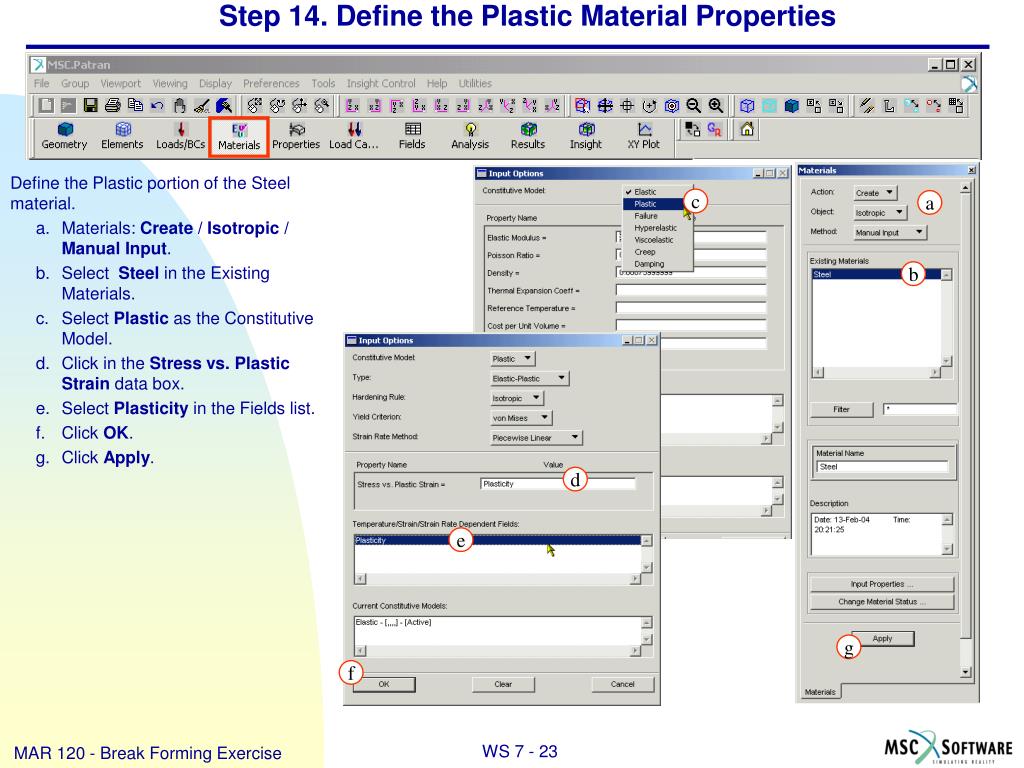
Task: Click the Materials panel vertical scrollbar
Action: pos(966,431)
